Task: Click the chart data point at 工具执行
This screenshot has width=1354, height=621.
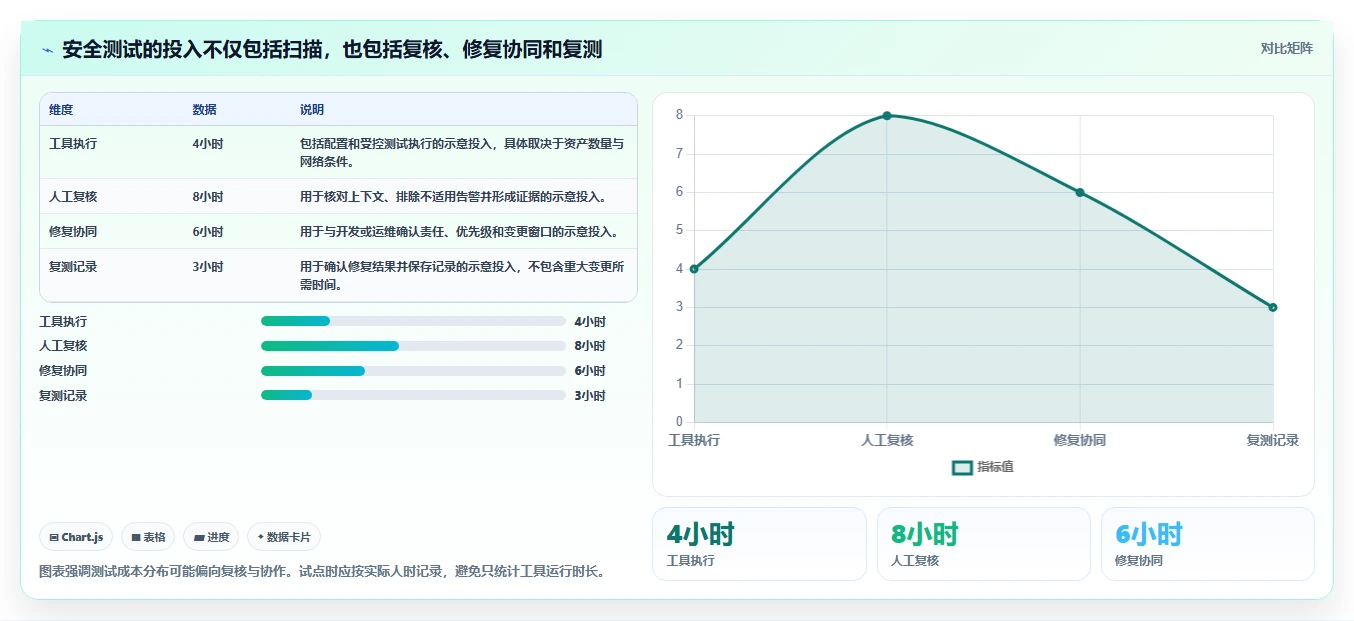Action: point(694,269)
